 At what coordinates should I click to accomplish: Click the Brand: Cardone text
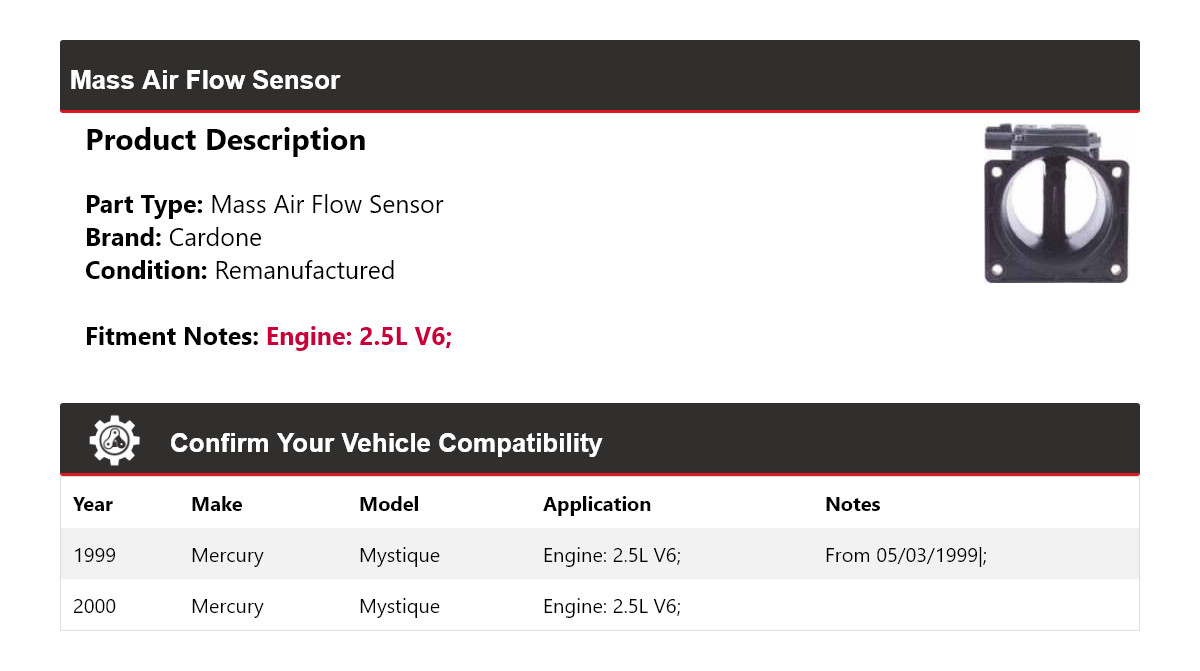coord(173,238)
